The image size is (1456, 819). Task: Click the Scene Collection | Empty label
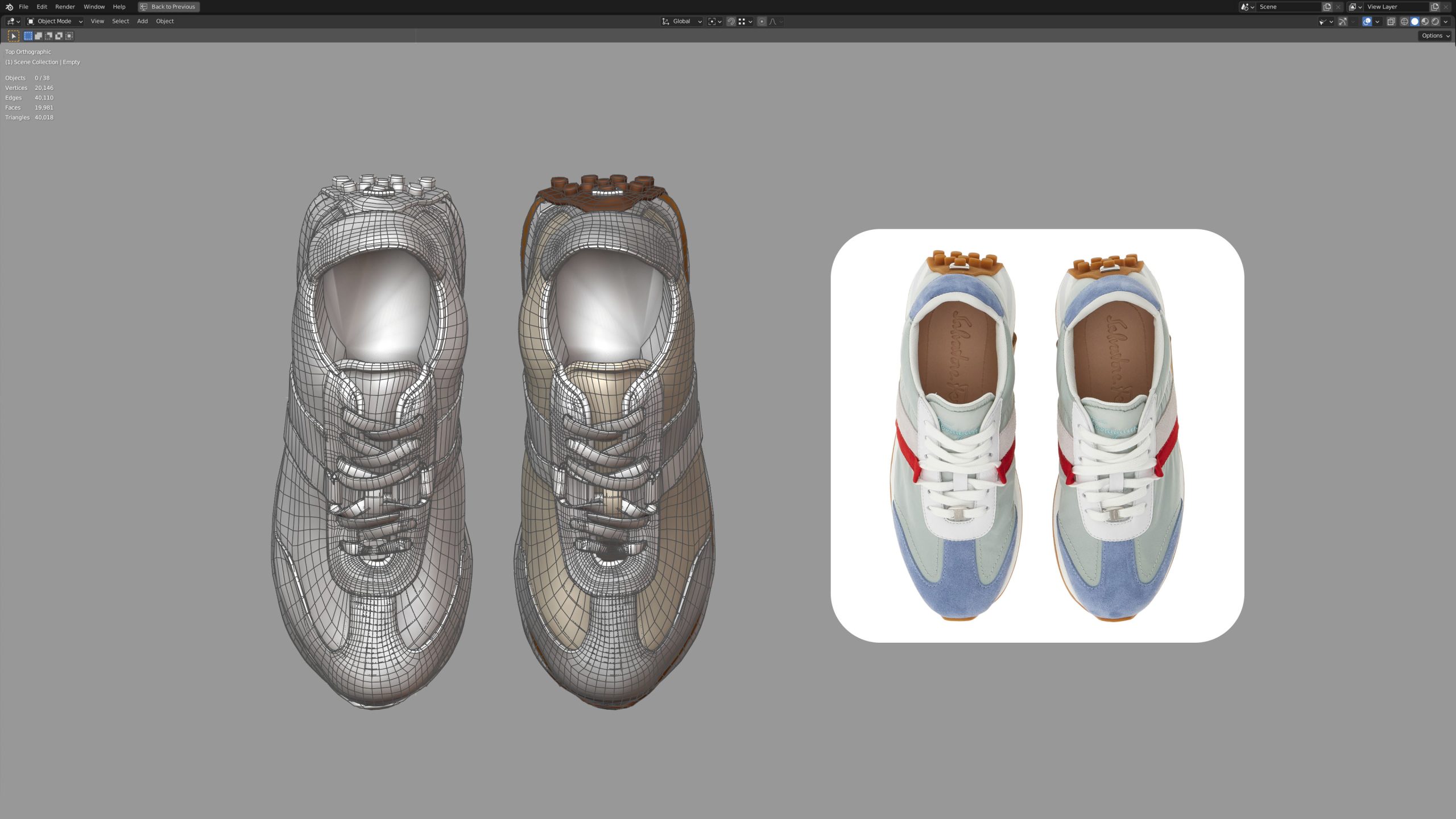(43, 62)
